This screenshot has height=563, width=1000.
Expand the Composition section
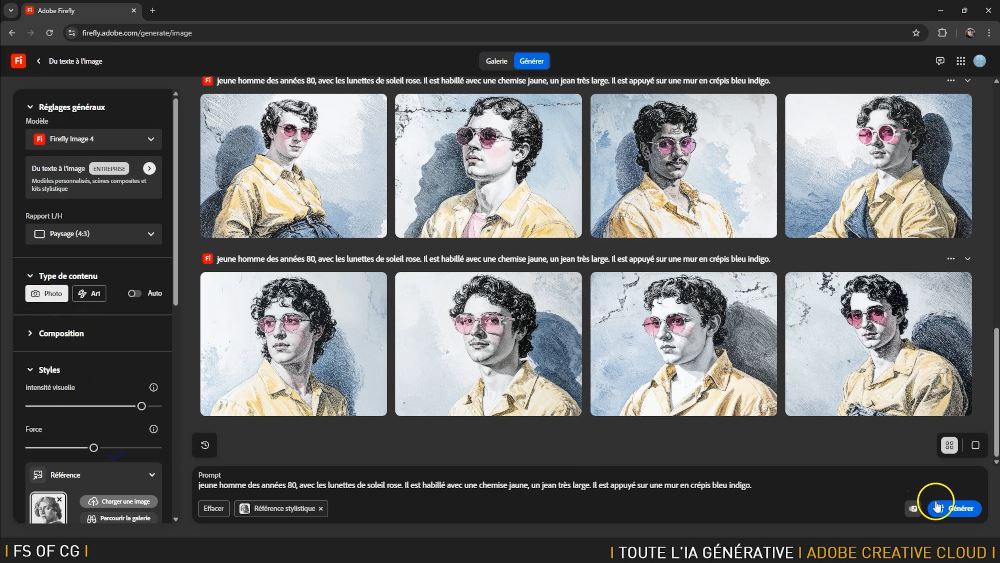(30, 333)
